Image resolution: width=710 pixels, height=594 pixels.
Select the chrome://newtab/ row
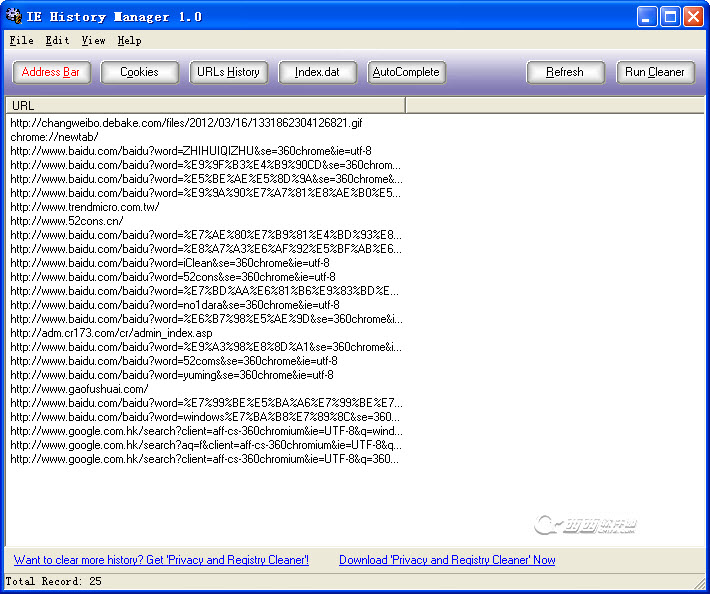coord(54,137)
